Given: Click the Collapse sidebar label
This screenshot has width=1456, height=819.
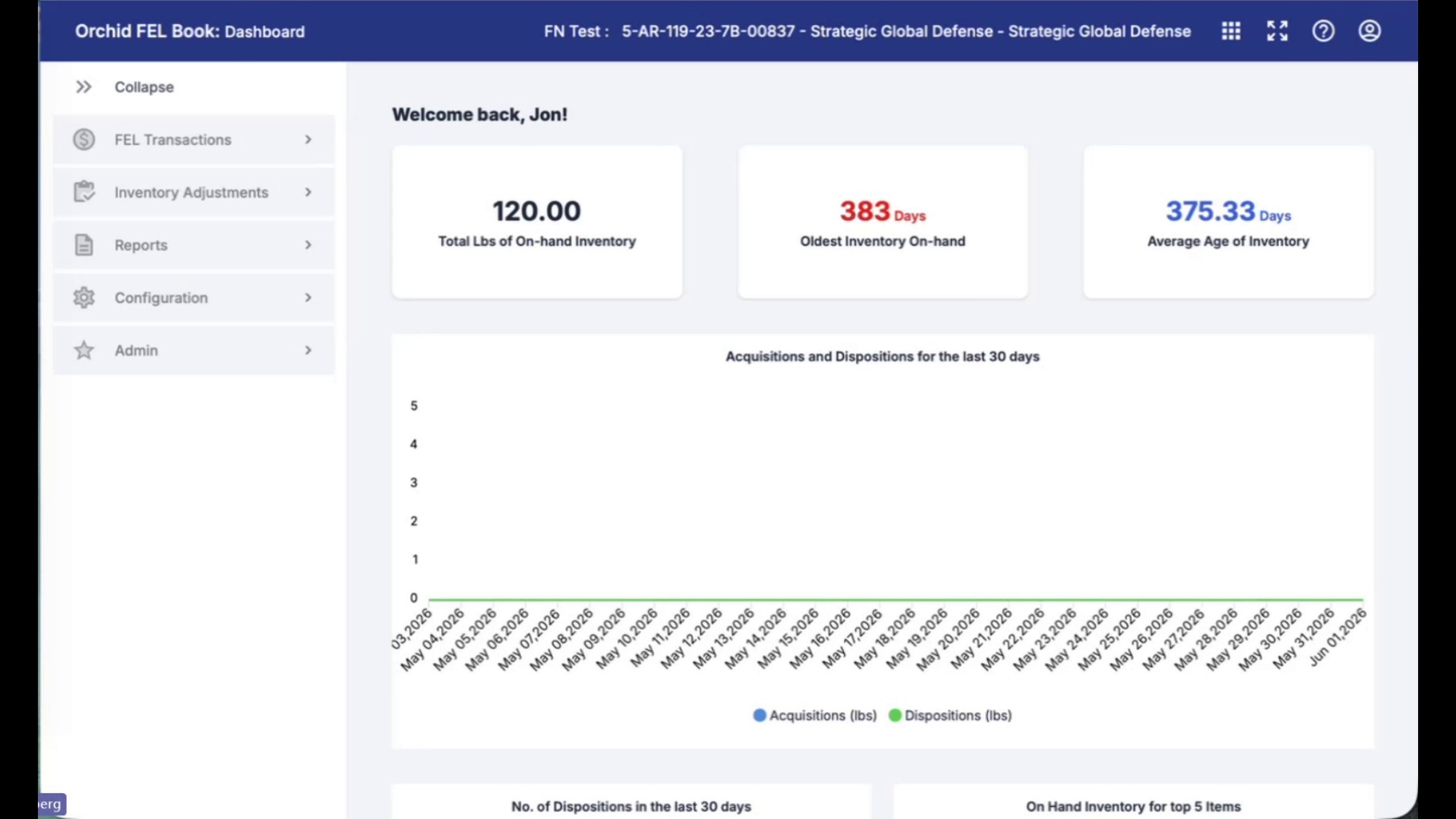Looking at the screenshot, I should [144, 86].
